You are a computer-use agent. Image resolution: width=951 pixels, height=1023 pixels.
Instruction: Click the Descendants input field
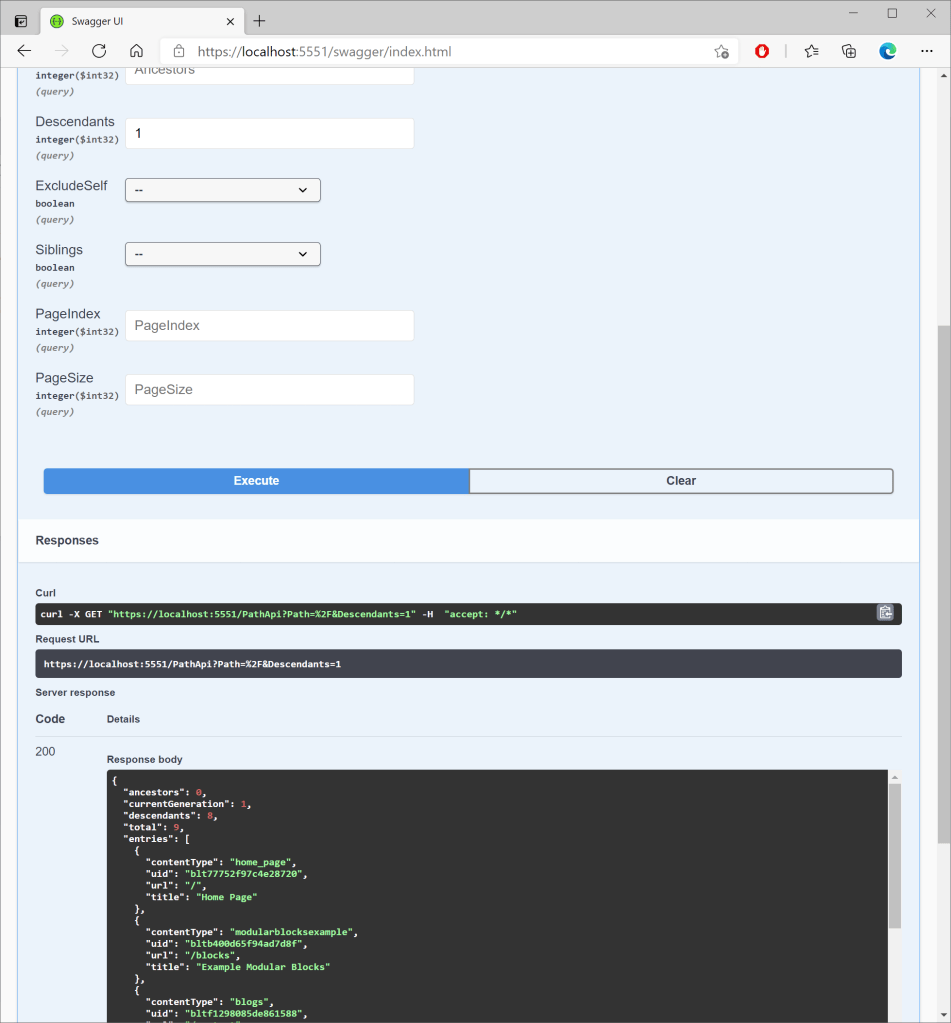tap(269, 134)
